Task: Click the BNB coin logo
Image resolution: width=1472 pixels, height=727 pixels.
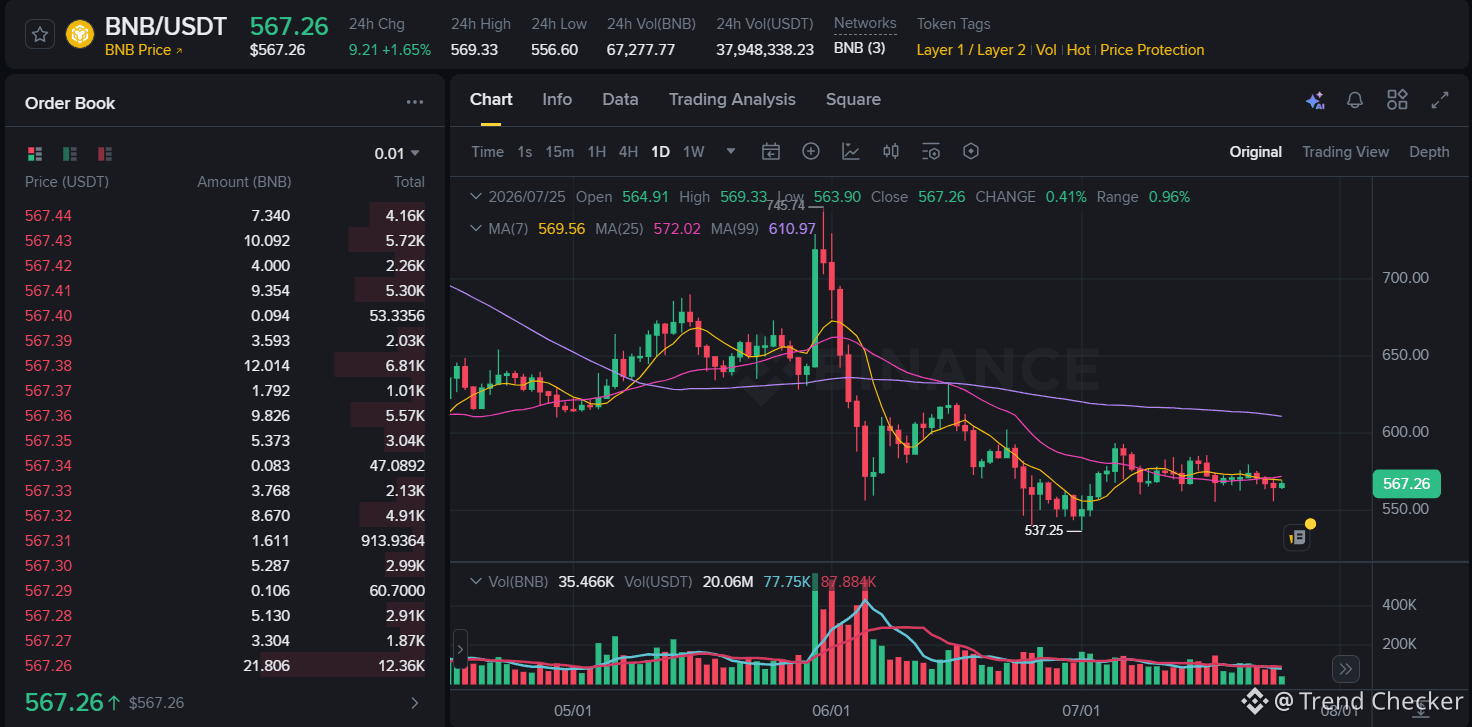Action: 80,35
